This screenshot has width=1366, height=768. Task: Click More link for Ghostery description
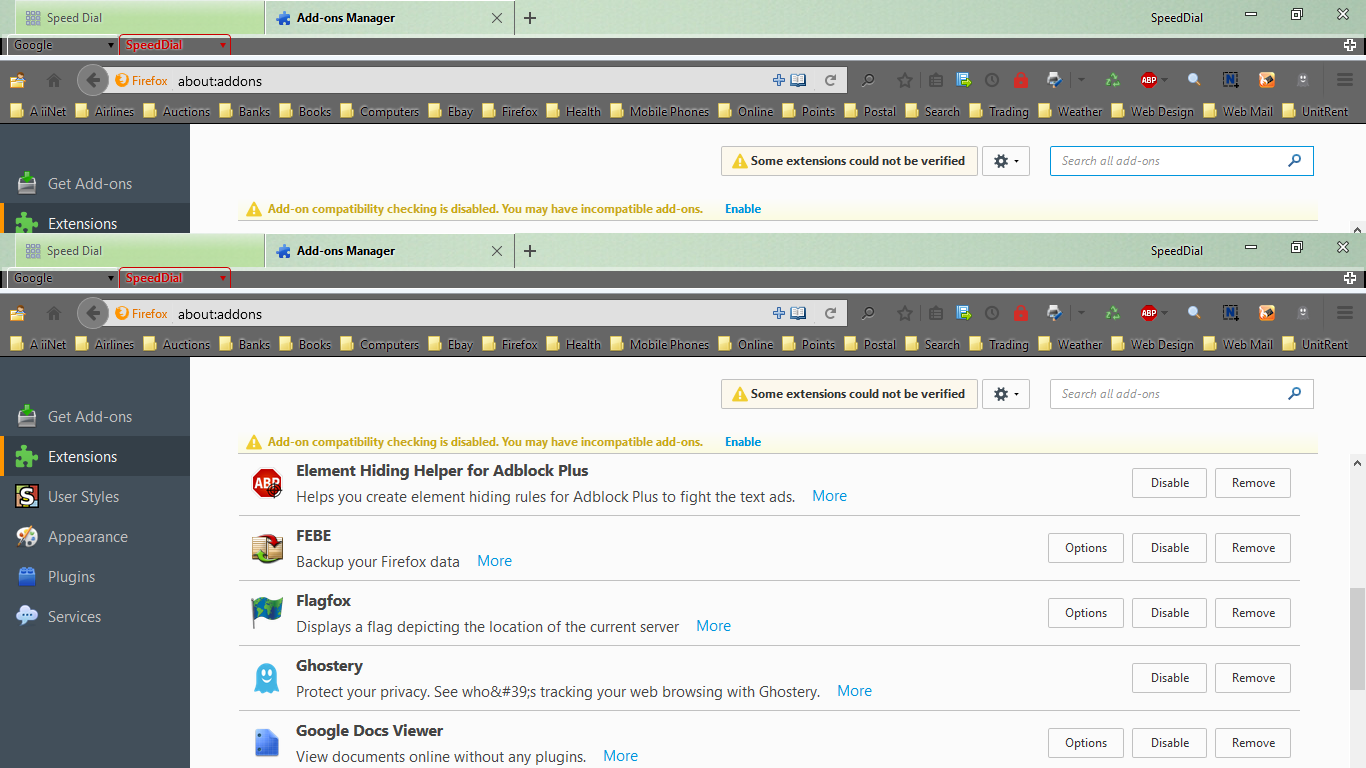(x=854, y=691)
